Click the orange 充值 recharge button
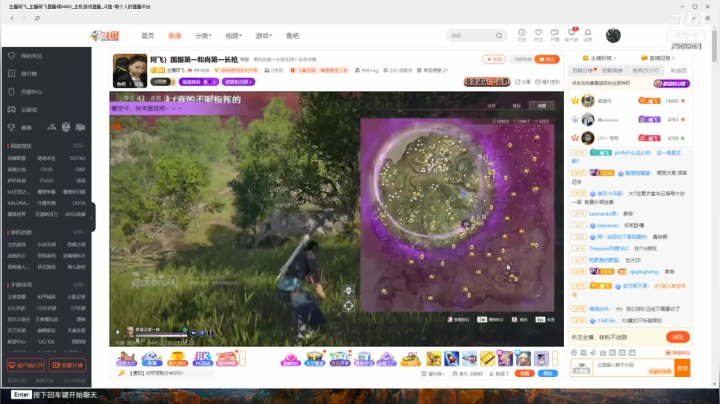The height and width of the screenshot is (404, 720). (524, 373)
